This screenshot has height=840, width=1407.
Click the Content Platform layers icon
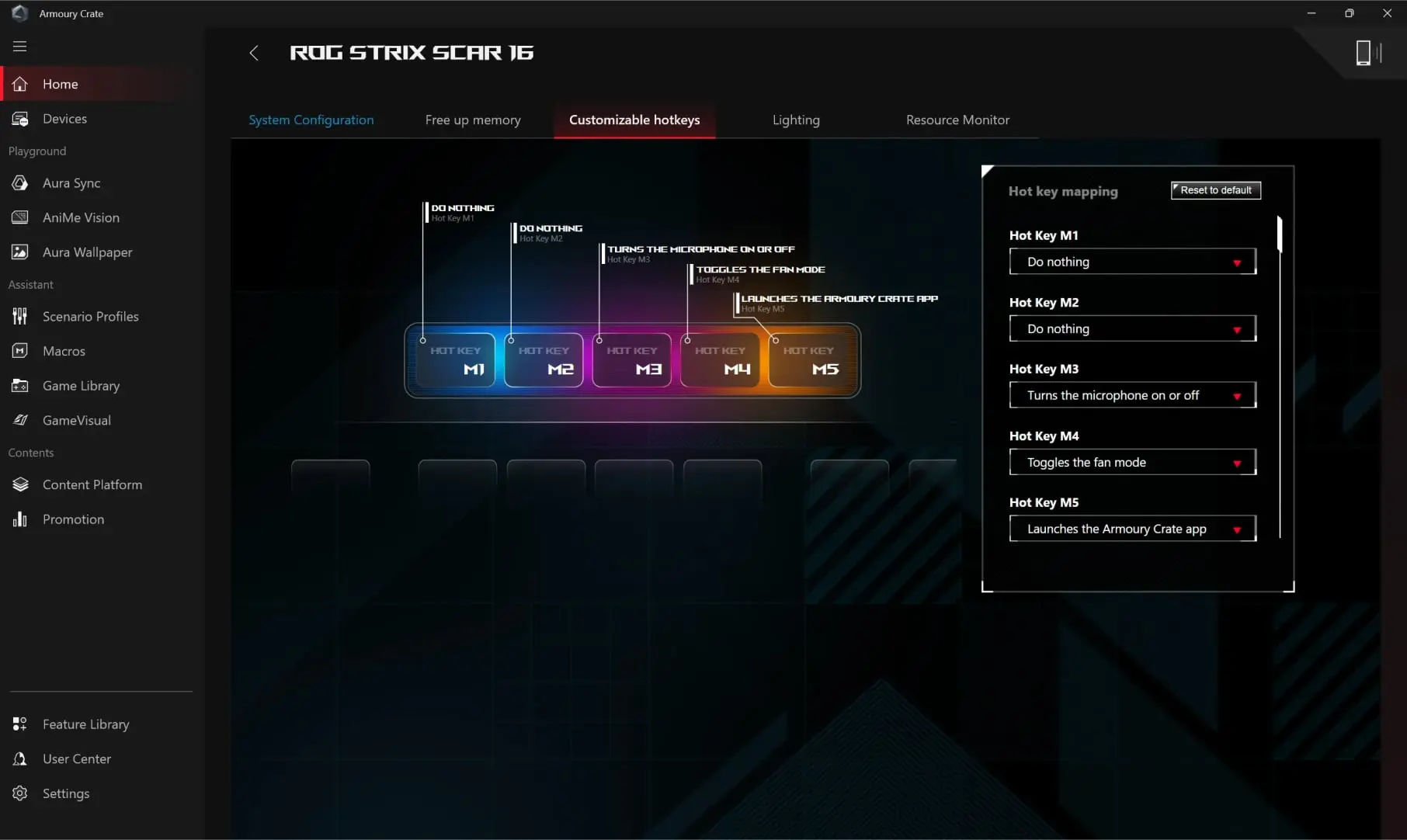click(x=20, y=484)
